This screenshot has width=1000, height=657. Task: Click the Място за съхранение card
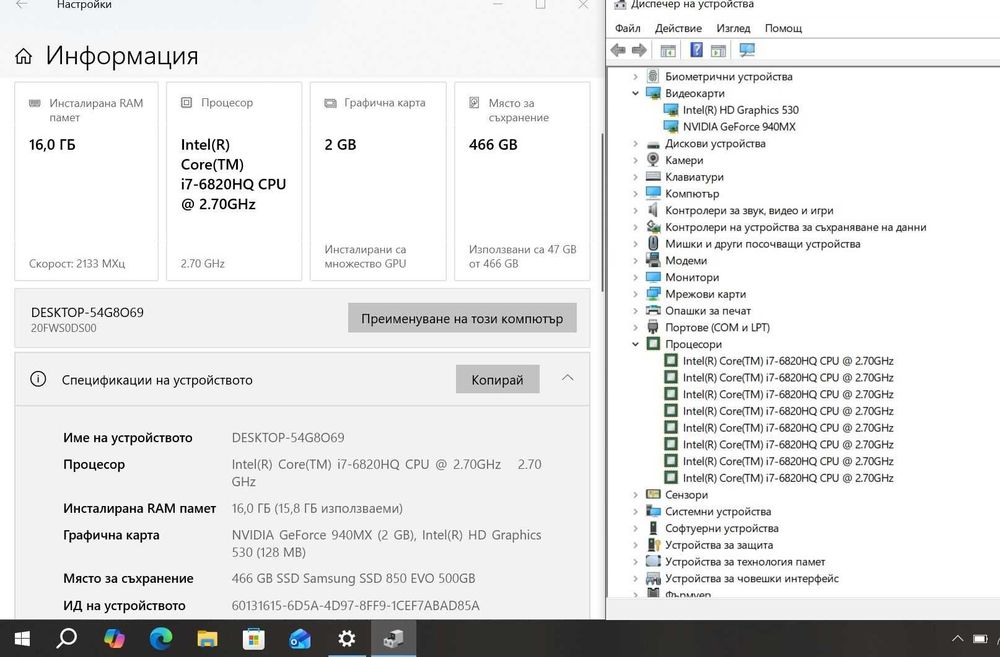[x=522, y=181]
